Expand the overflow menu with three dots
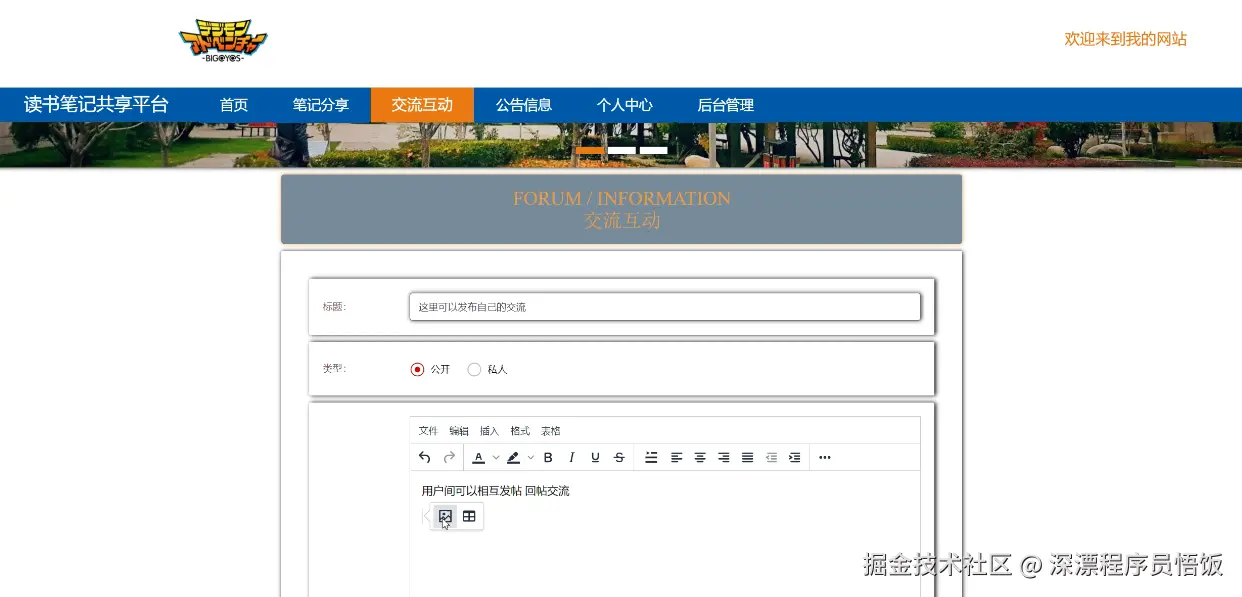Viewport: 1242px width, 597px height. 824,457
